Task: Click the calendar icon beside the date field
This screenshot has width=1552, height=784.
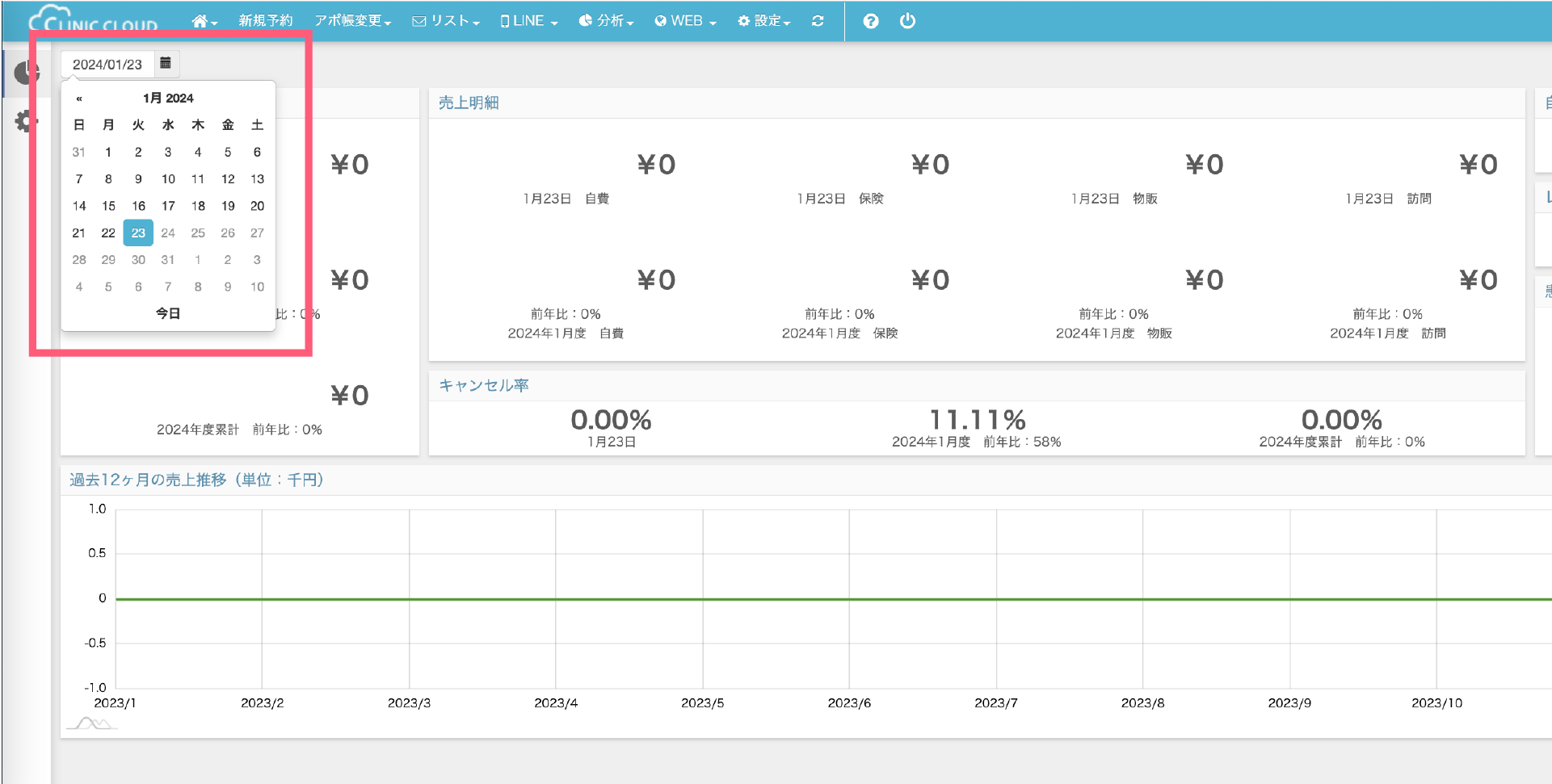Action: 166,63
